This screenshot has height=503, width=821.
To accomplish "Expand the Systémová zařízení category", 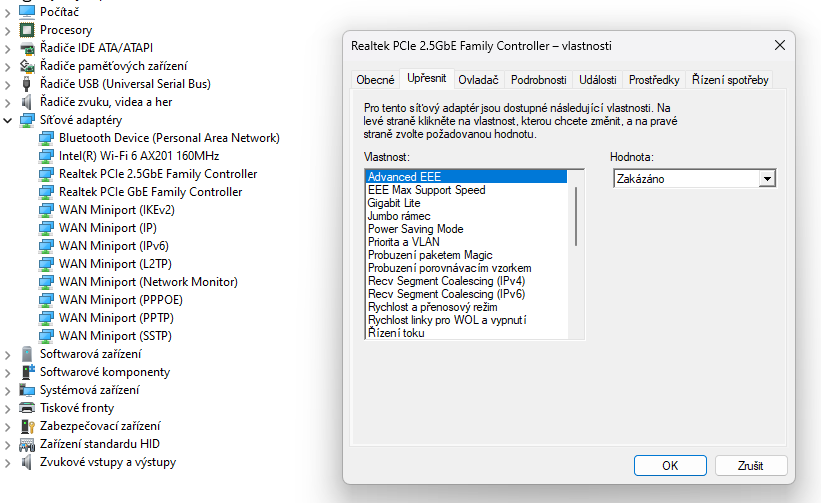I will (9, 390).
